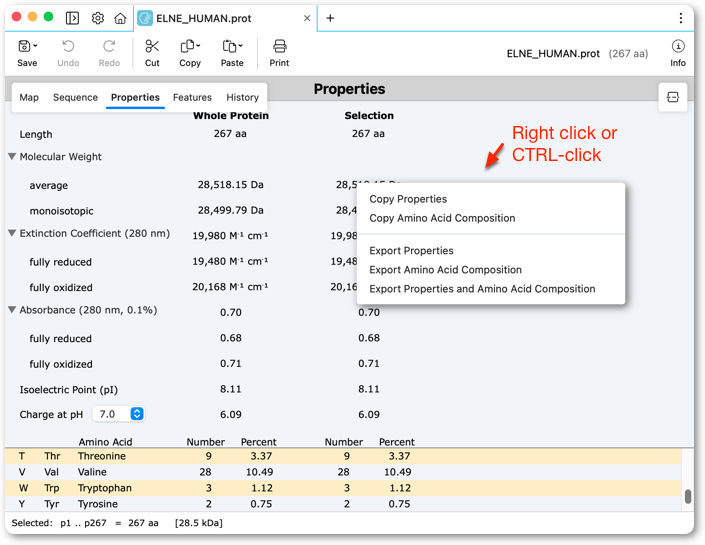Choose Copy Properties from context menu
This screenshot has height=545, width=705.
[408, 199]
